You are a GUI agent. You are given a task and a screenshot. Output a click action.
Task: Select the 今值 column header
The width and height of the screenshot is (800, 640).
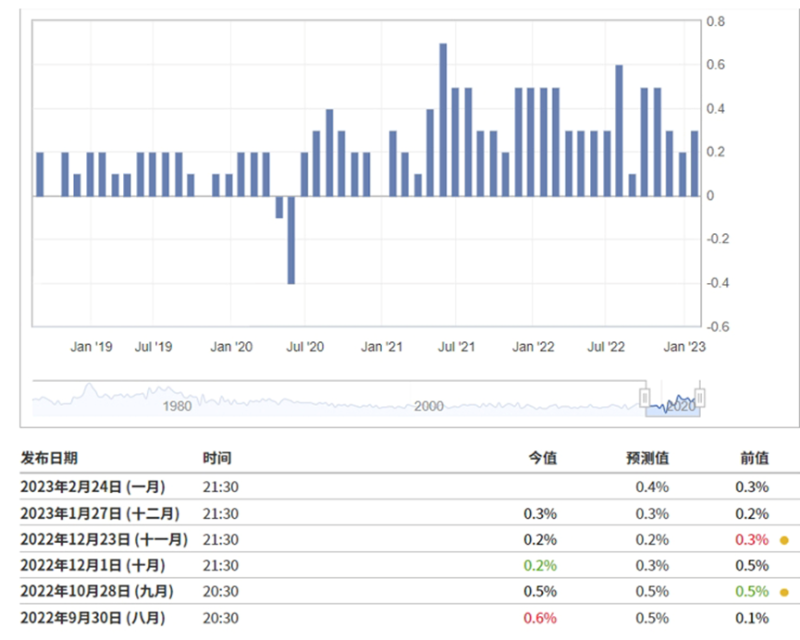(x=542, y=458)
